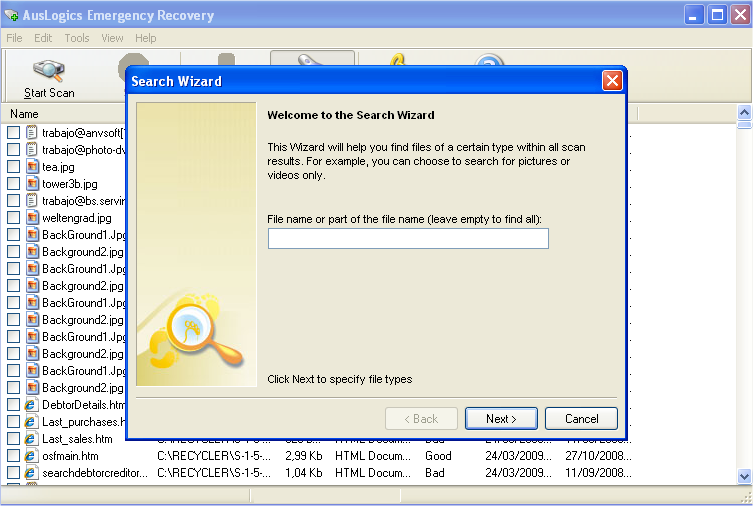The image size is (753, 506).
Task: Click the file name search input field
Action: tap(408, 239)
